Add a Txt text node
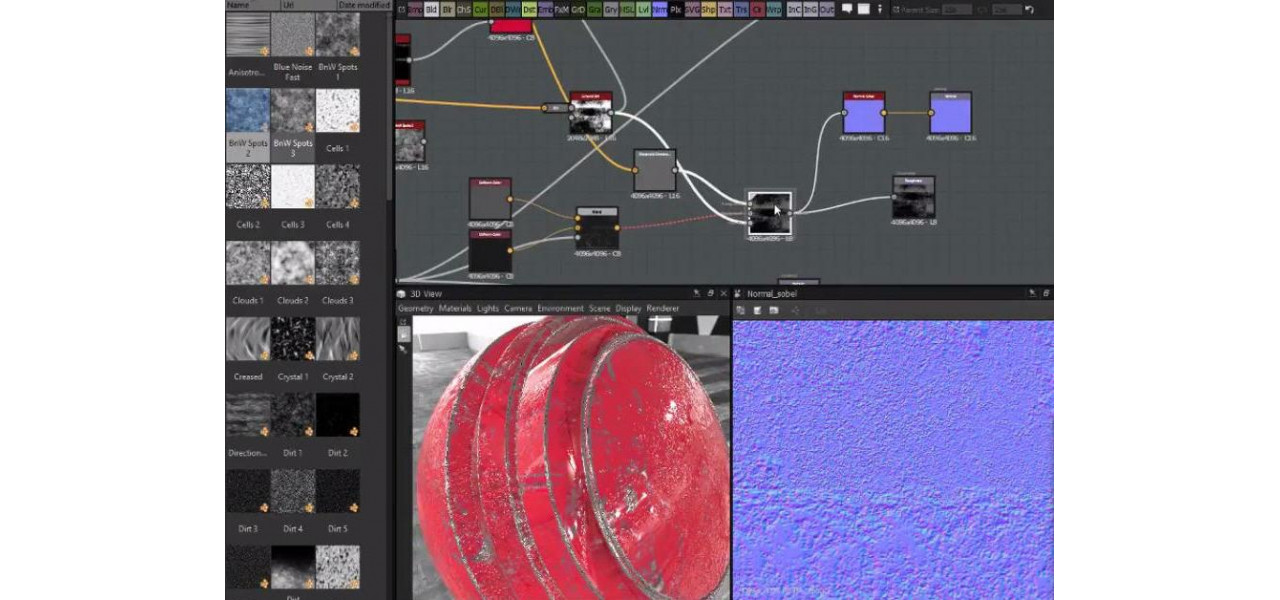This screenshot has width=1280, height=600. coord(725,9)
